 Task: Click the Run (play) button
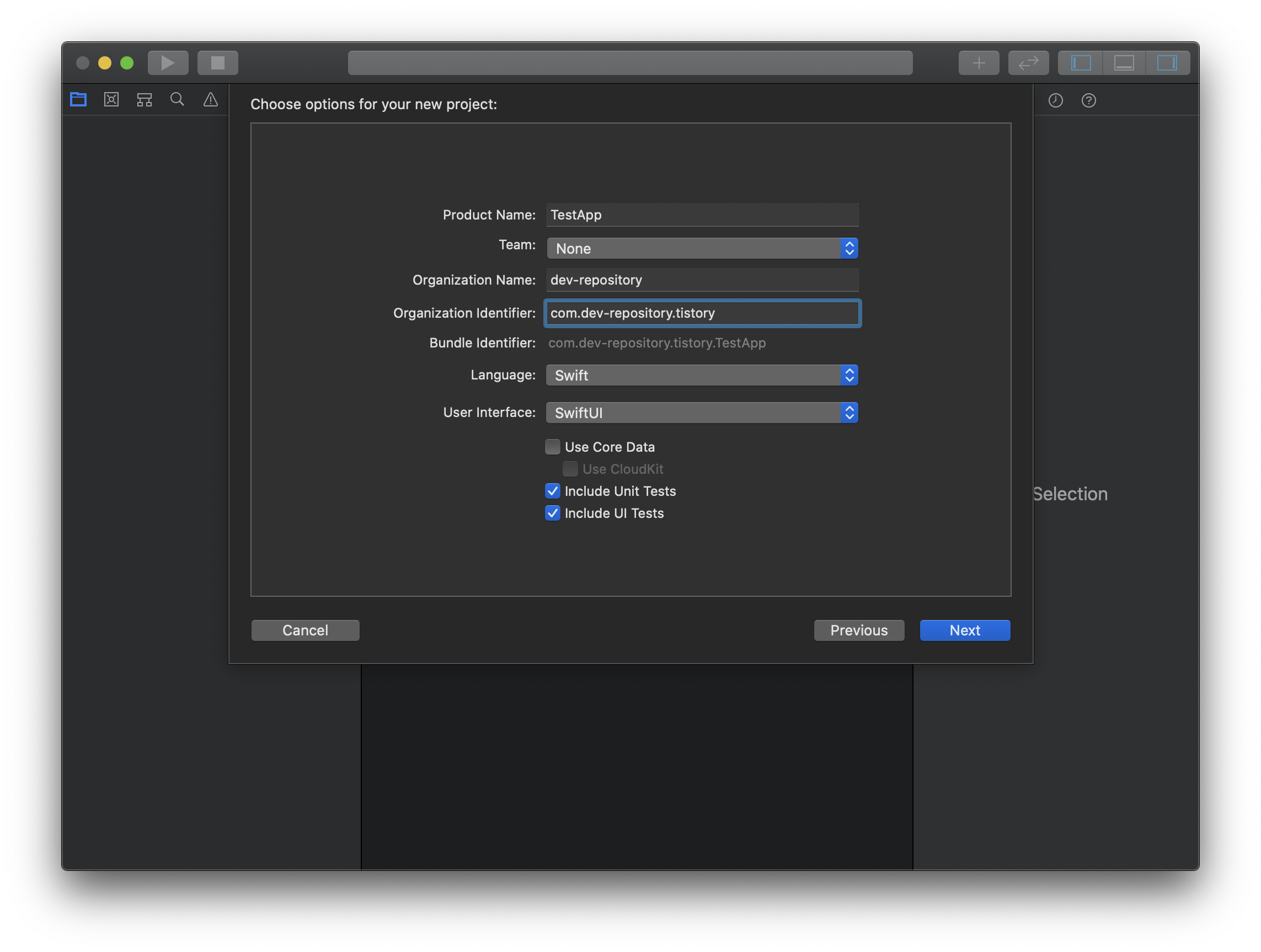168,63
